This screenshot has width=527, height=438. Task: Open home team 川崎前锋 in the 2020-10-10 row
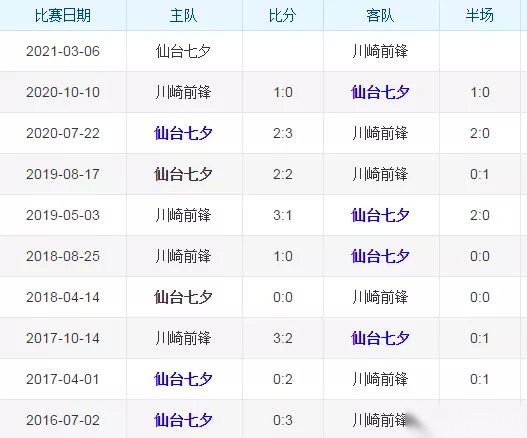[184, 92]
